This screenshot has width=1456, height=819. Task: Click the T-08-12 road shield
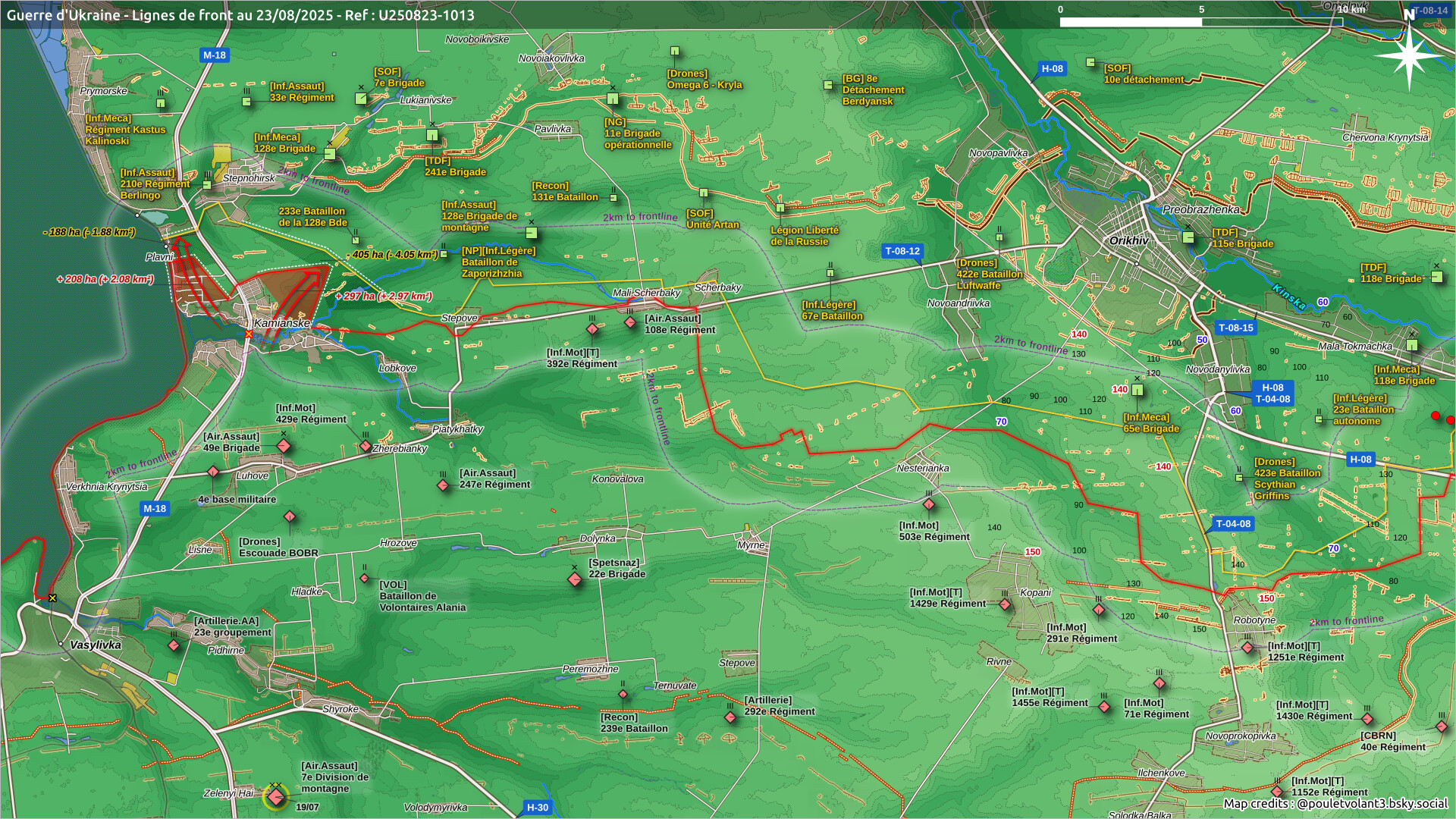pos(902,251)
